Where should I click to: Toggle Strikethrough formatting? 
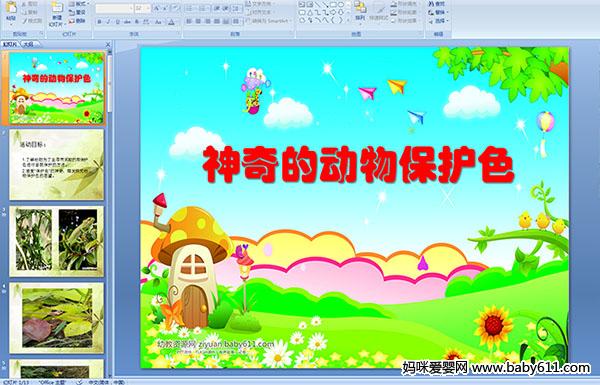(x=127, y=22)
